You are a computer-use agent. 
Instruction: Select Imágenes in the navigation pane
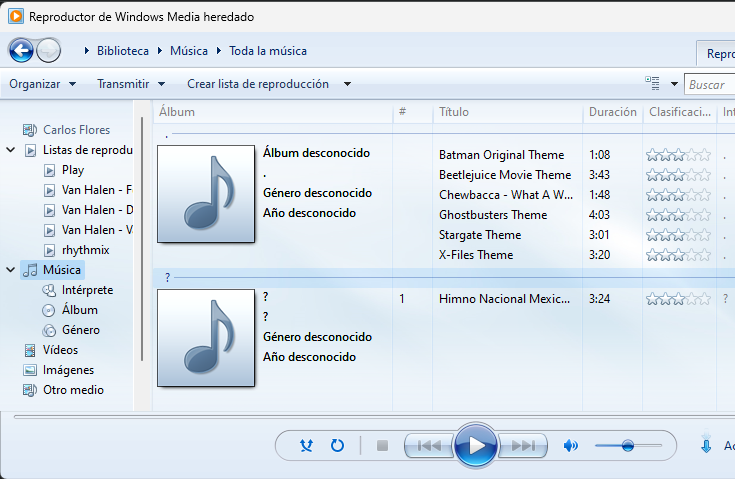click(68, 370)
